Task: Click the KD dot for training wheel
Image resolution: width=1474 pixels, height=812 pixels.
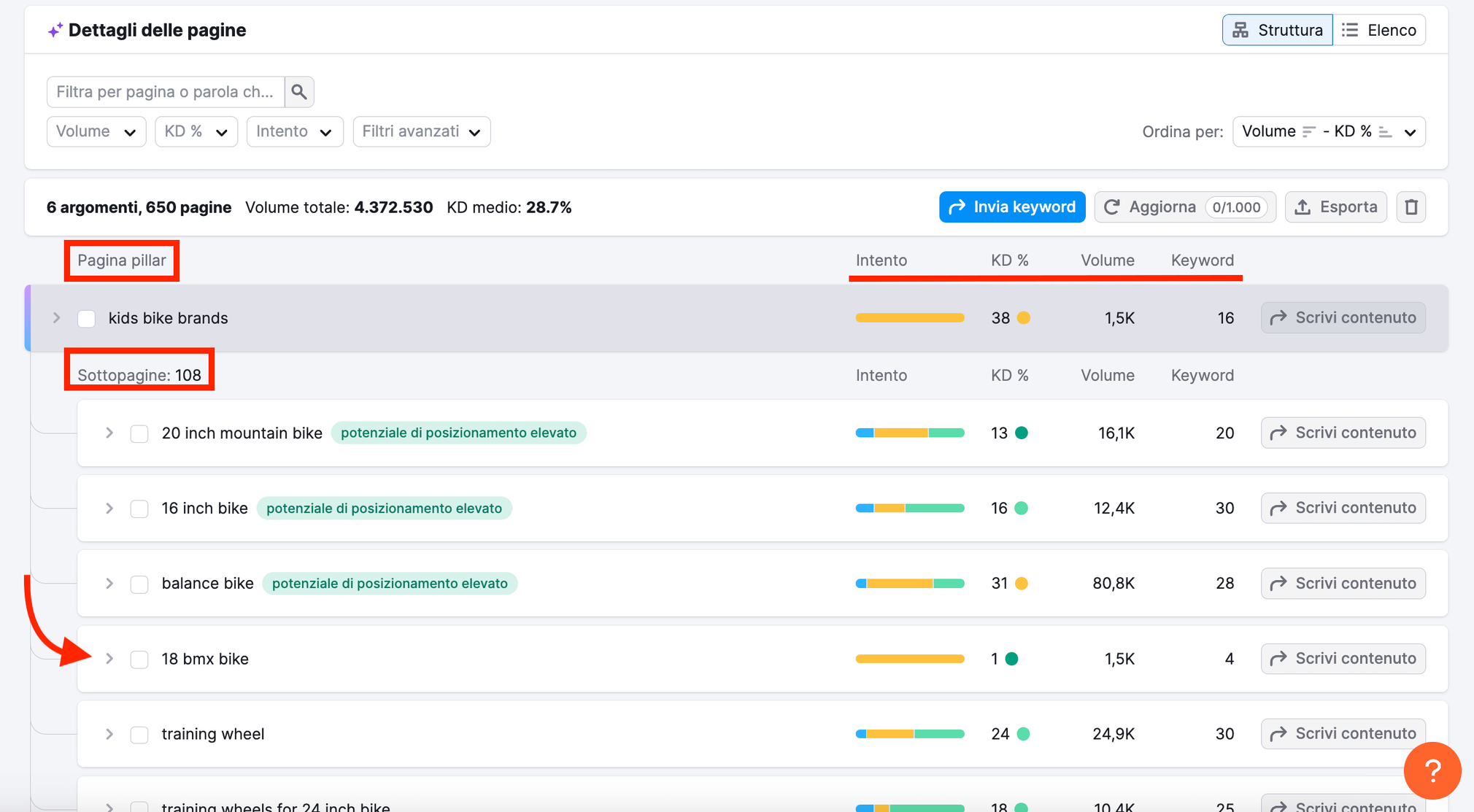Action: (x=1023, y=734)
